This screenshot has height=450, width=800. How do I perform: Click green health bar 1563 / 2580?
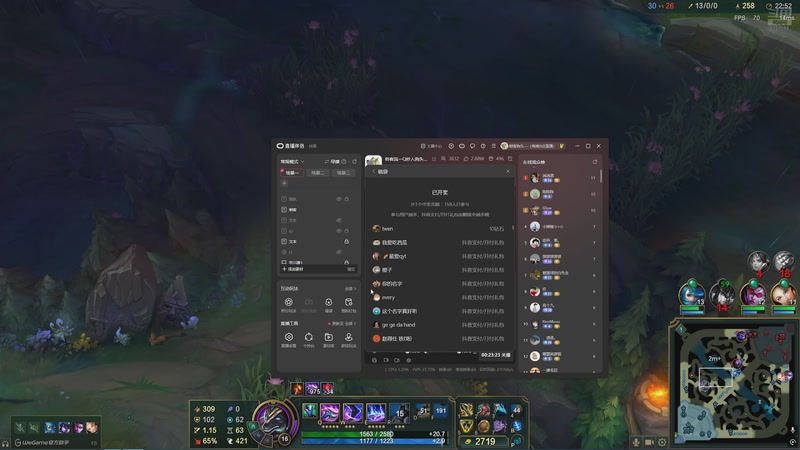click(376, 434)
